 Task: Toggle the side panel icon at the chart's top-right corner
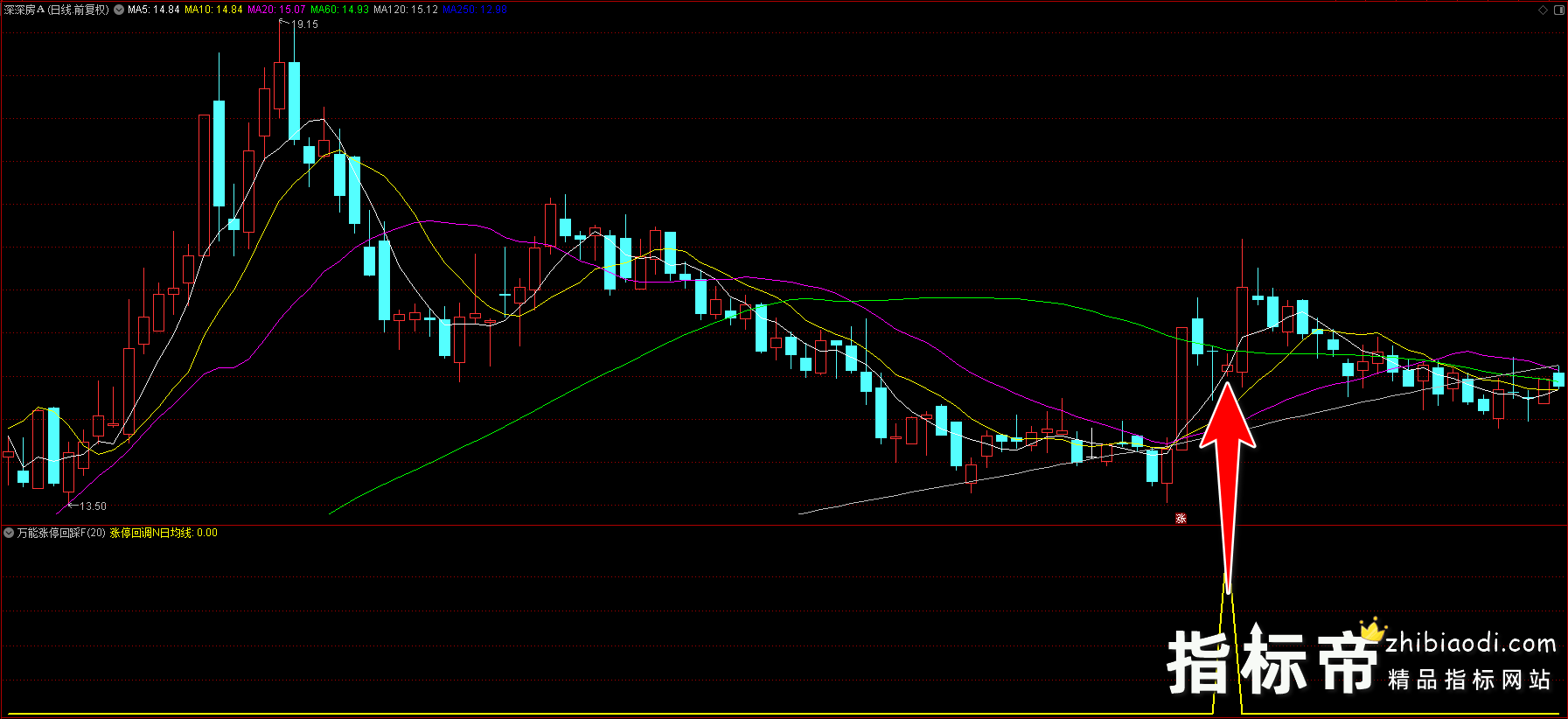click(1558, 10)
